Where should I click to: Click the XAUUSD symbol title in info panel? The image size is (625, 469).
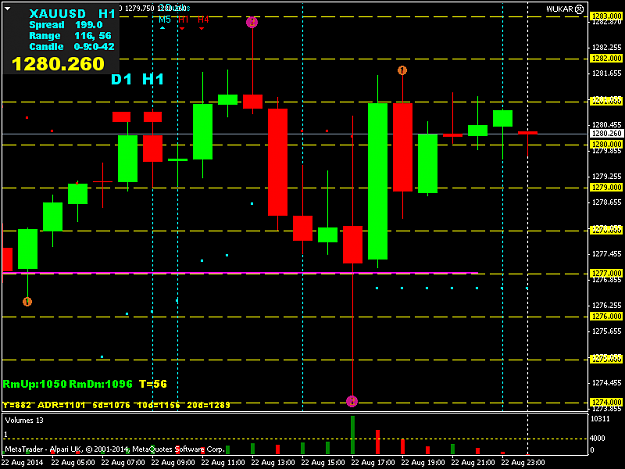pos(57,14)
